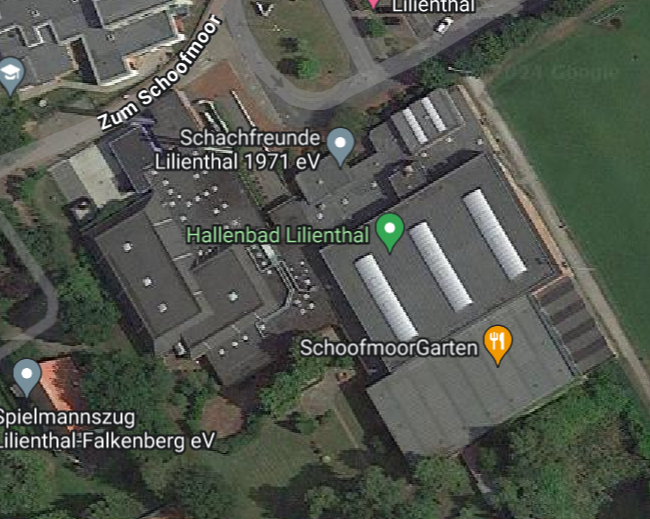650x519 pixels.
Task: Click the green Hallenbad Lilienthal pin
Action: pyautogui.click(x=390, y=232)
